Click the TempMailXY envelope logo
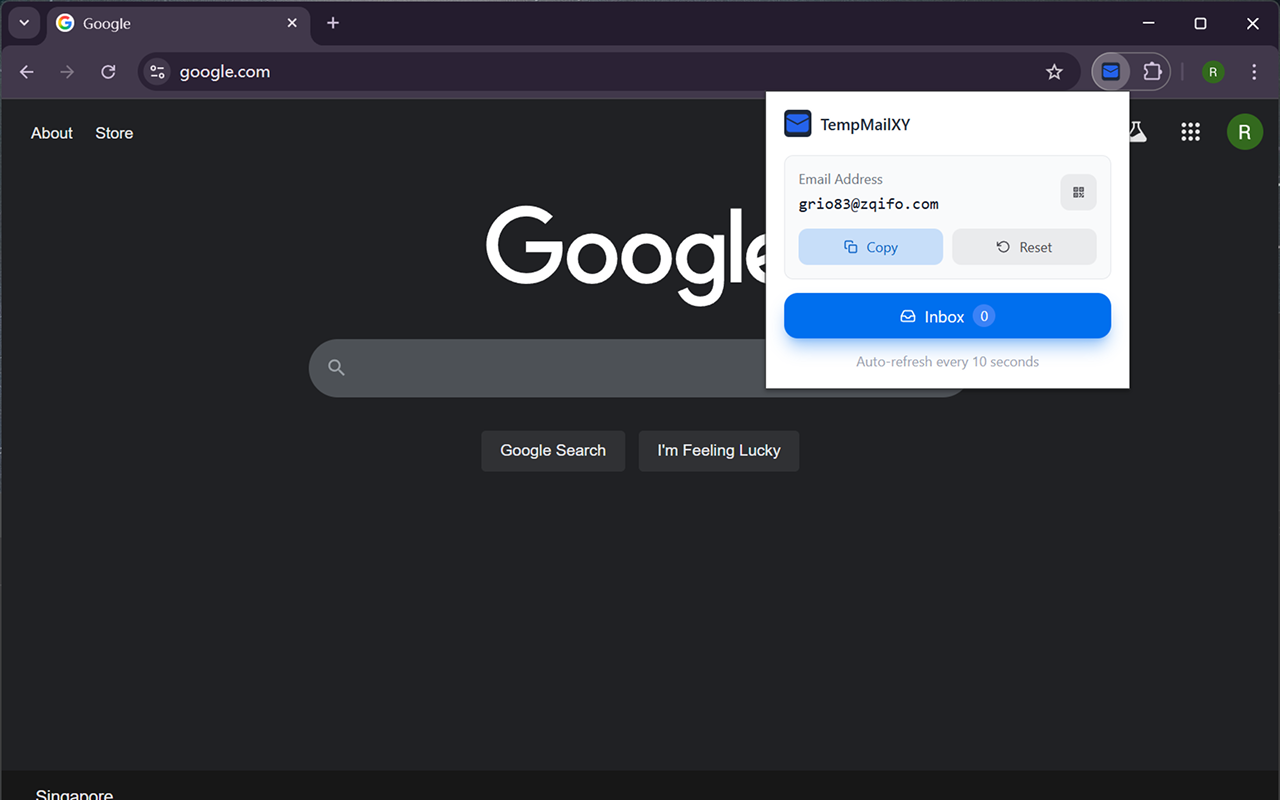The height and width of the screenshot is (800, 1280). pyautogui.click(x=797, y=124)
